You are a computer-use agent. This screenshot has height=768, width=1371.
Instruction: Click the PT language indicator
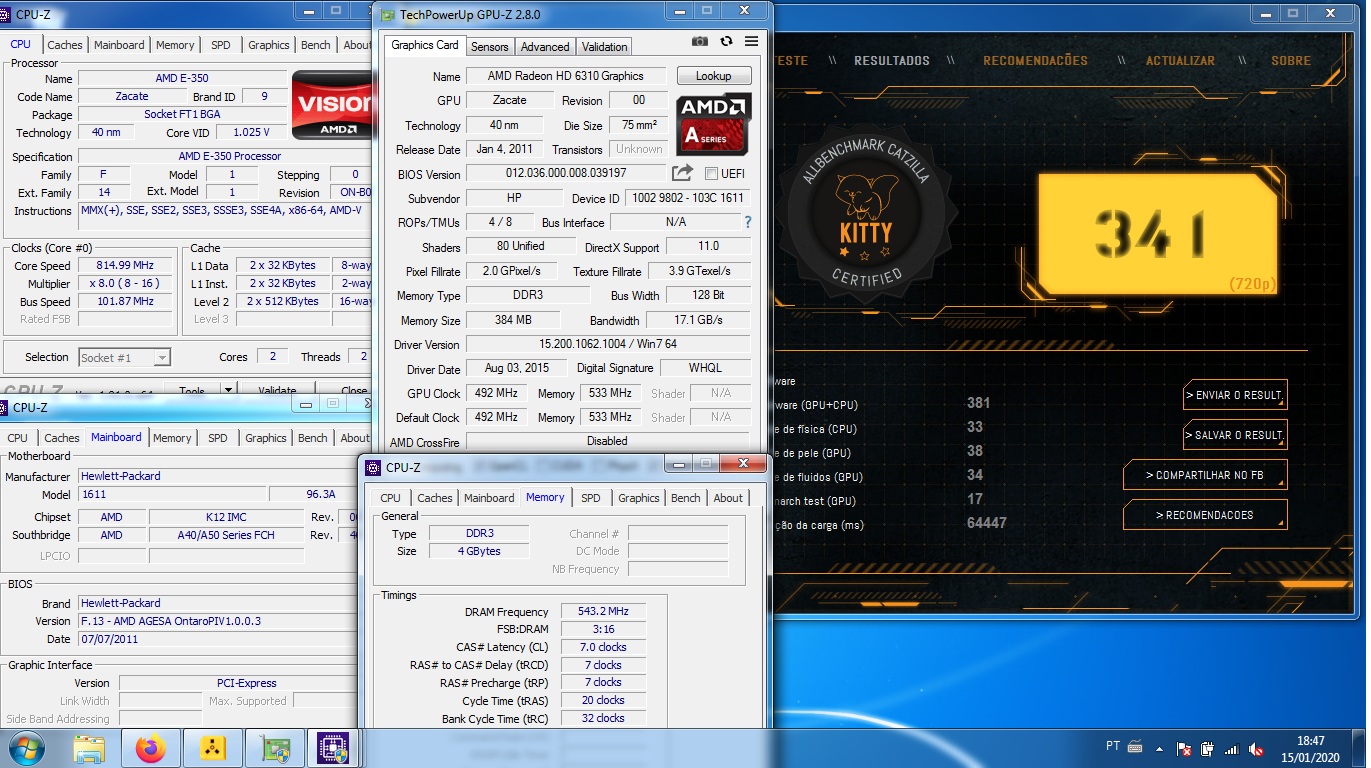pos(1113,747)
